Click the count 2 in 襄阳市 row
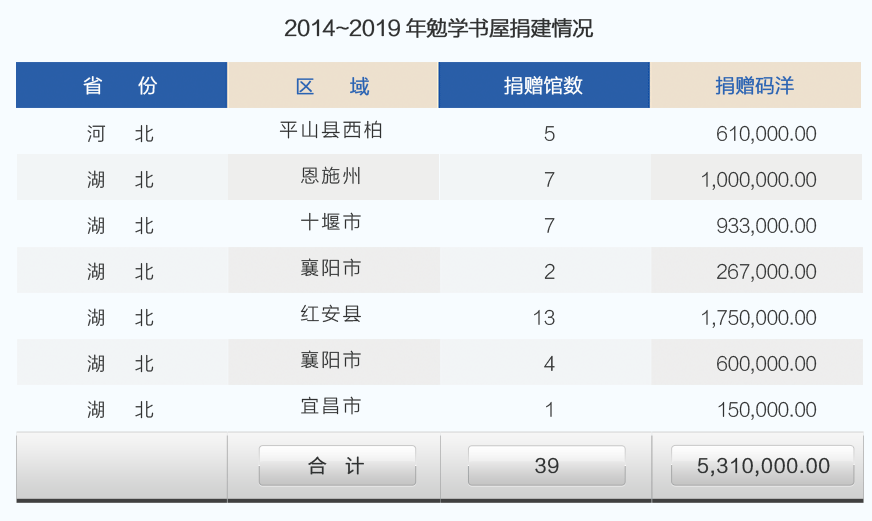The image size is (872, 521). click(549, 272)
